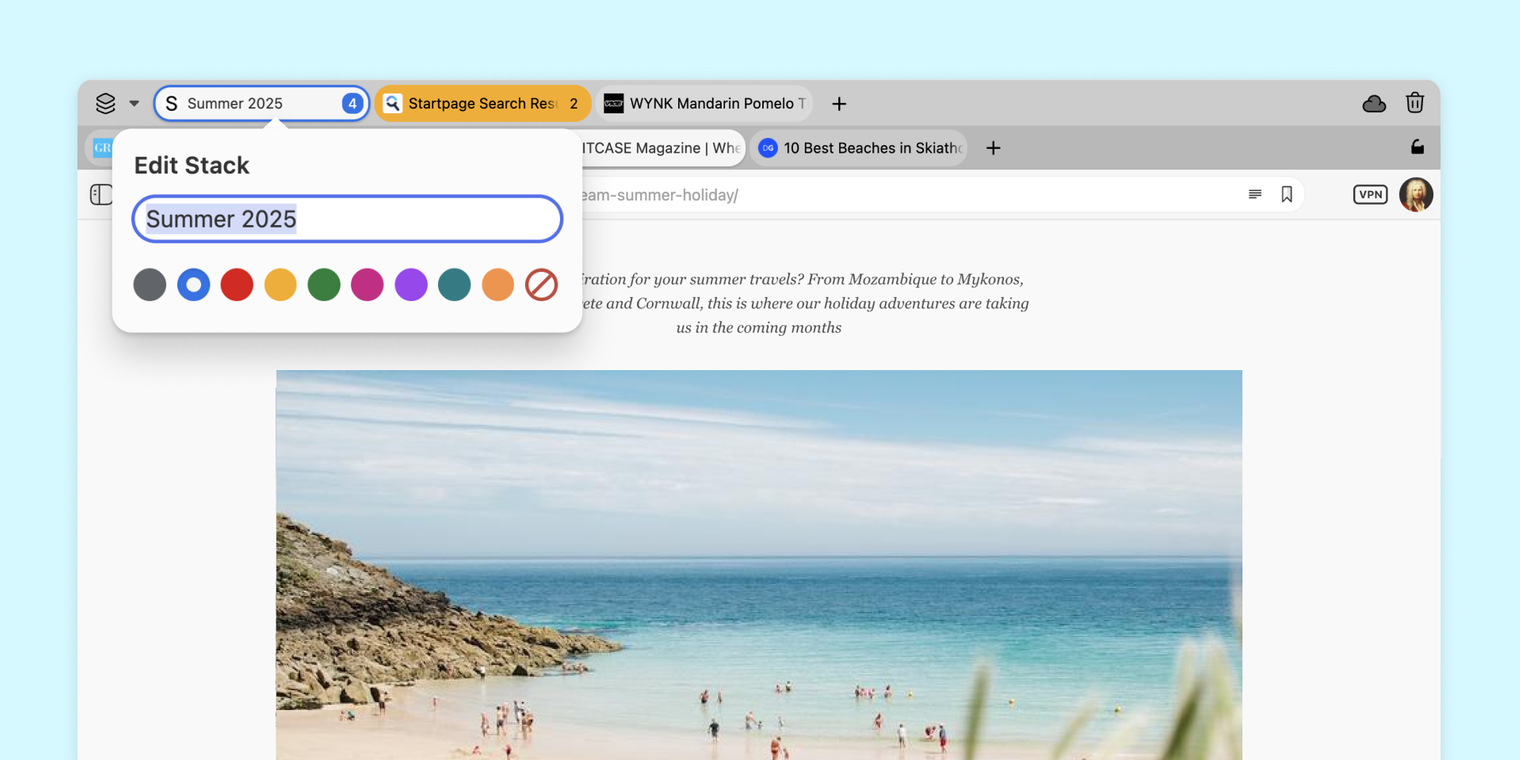Open the trash of closed tabs

(1415, 103)
